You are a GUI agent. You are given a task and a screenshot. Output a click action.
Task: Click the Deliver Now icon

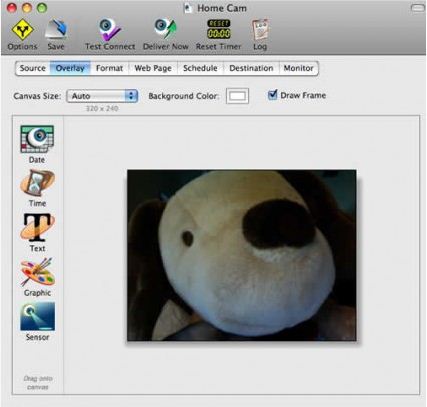pos(165,29)
